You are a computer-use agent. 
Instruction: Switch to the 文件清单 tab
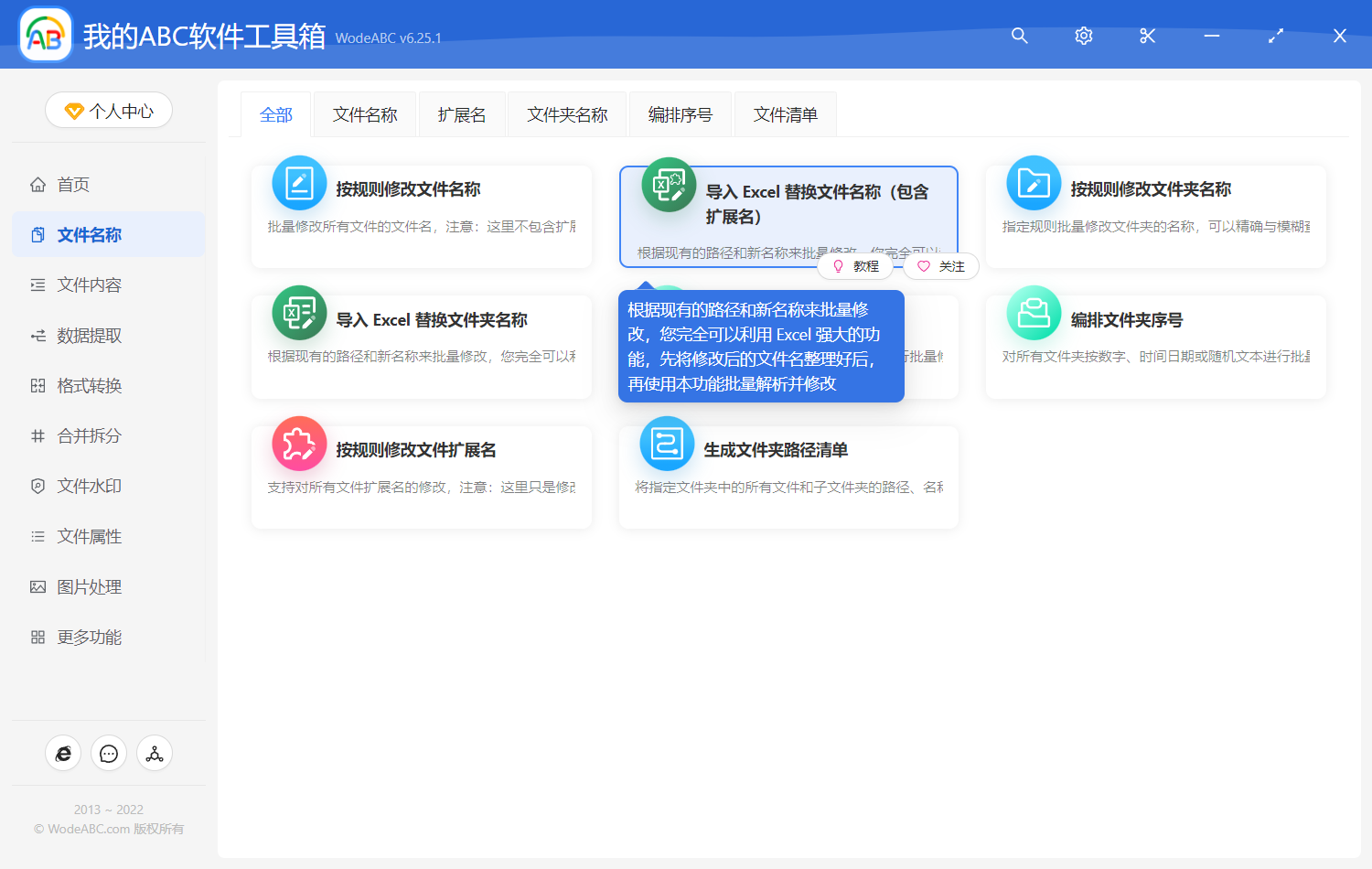click(x=785, y=113)
